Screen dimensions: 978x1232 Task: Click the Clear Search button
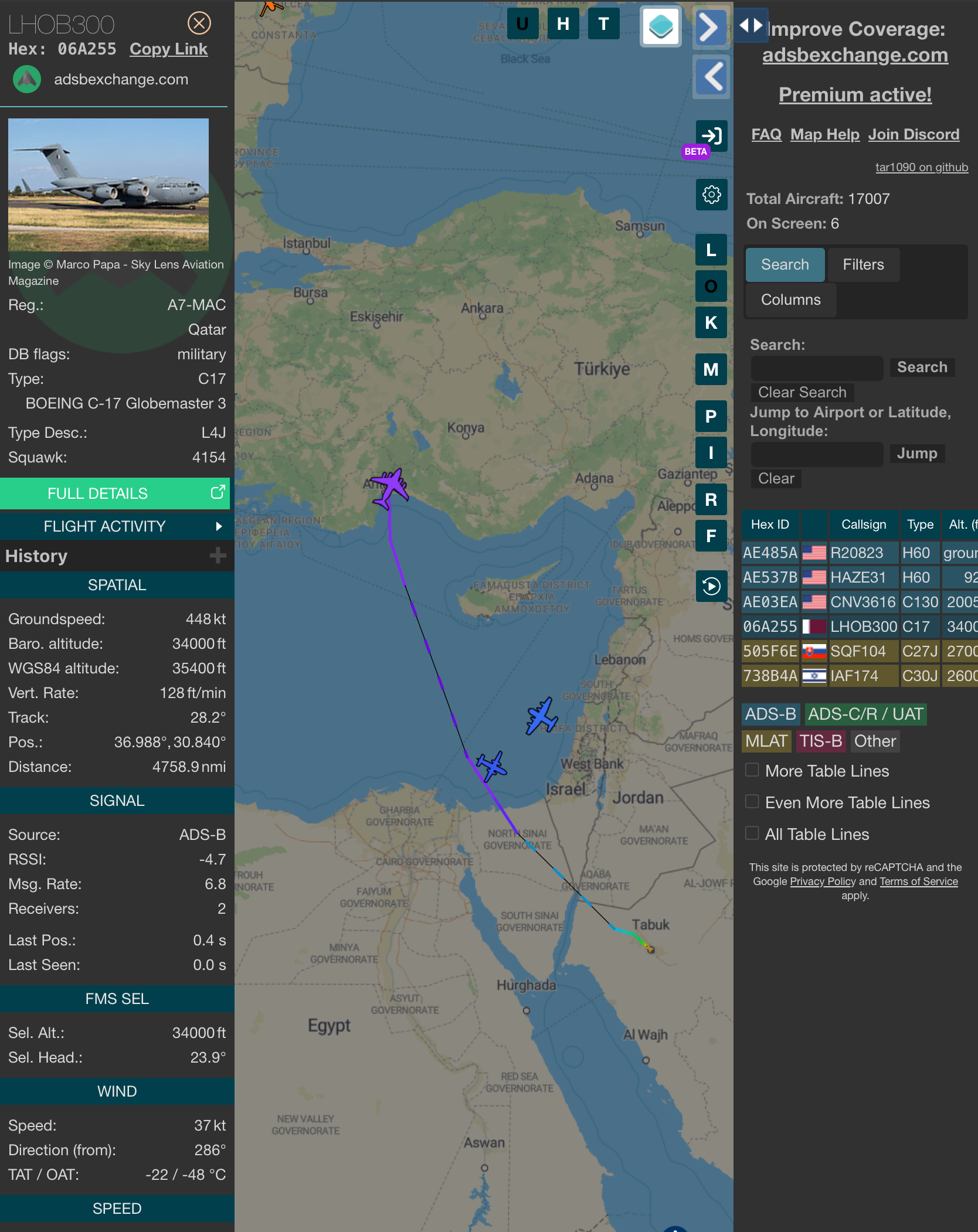(x=802, y=392)
